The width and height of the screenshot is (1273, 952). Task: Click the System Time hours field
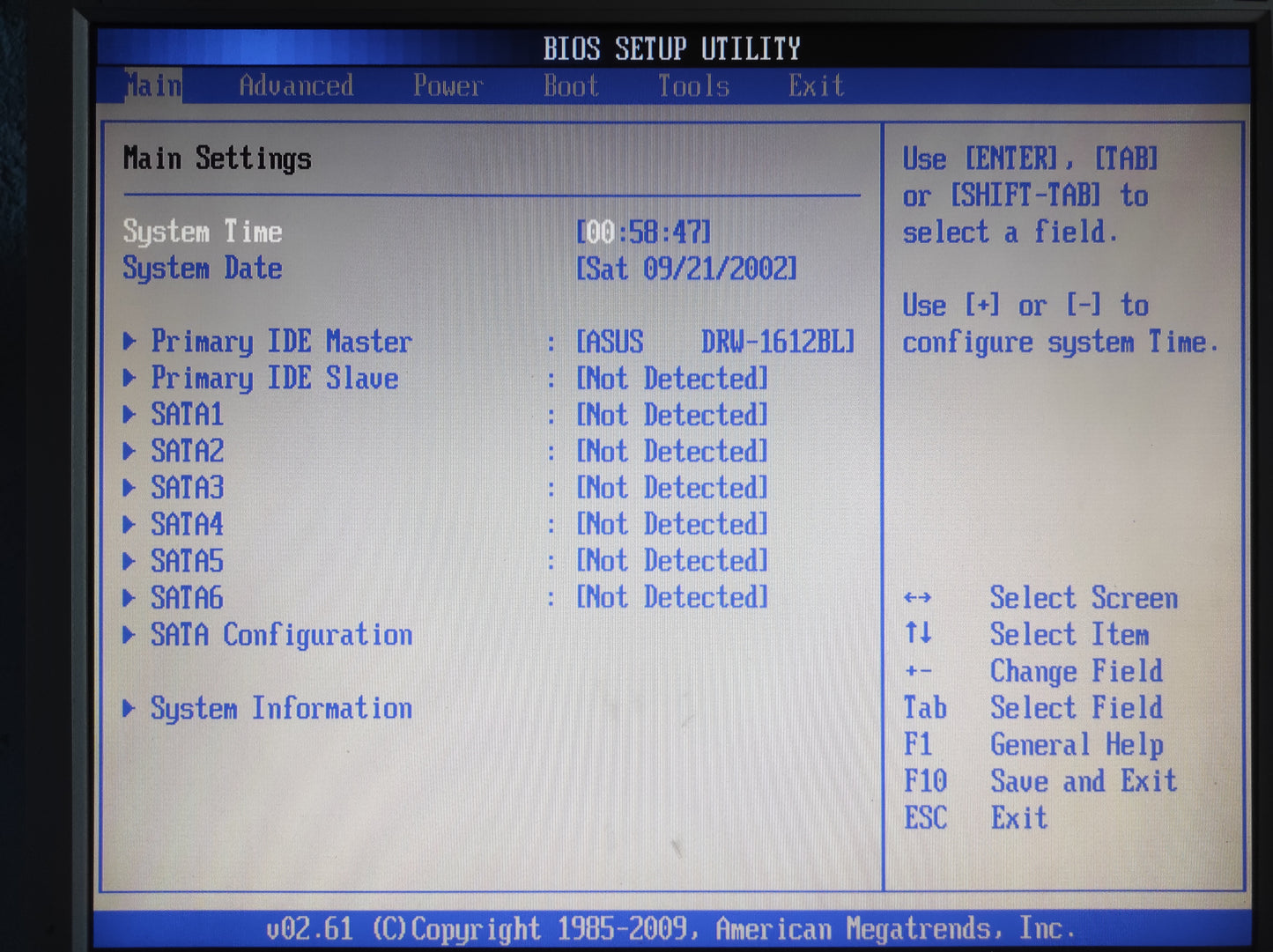600,232
